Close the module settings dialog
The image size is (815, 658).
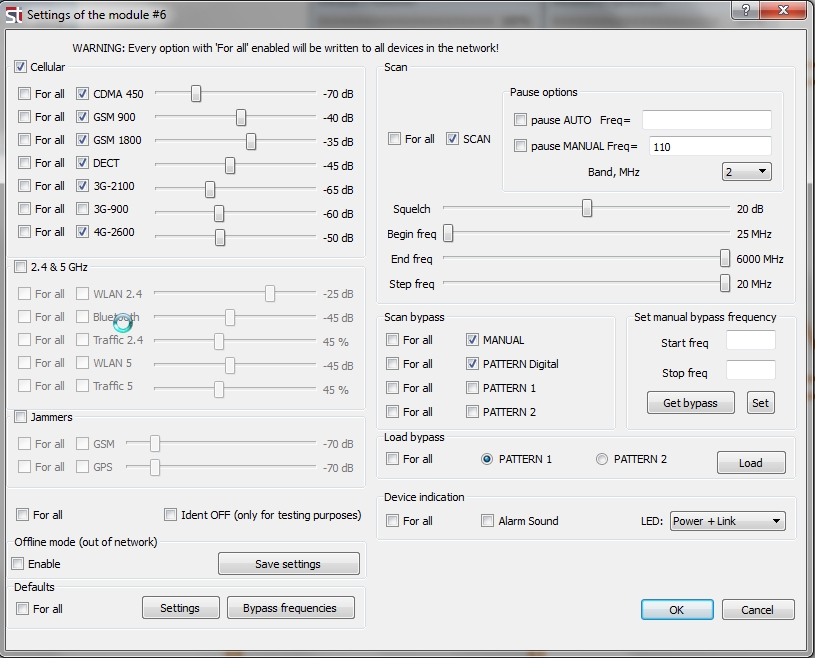783,10
